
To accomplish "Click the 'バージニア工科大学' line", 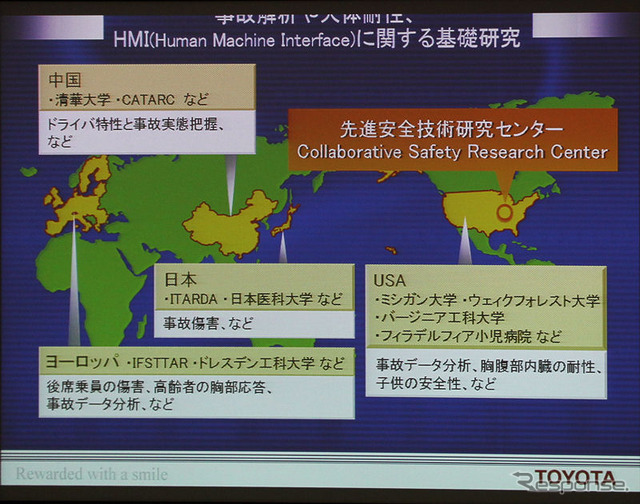I will click(440, 318).
